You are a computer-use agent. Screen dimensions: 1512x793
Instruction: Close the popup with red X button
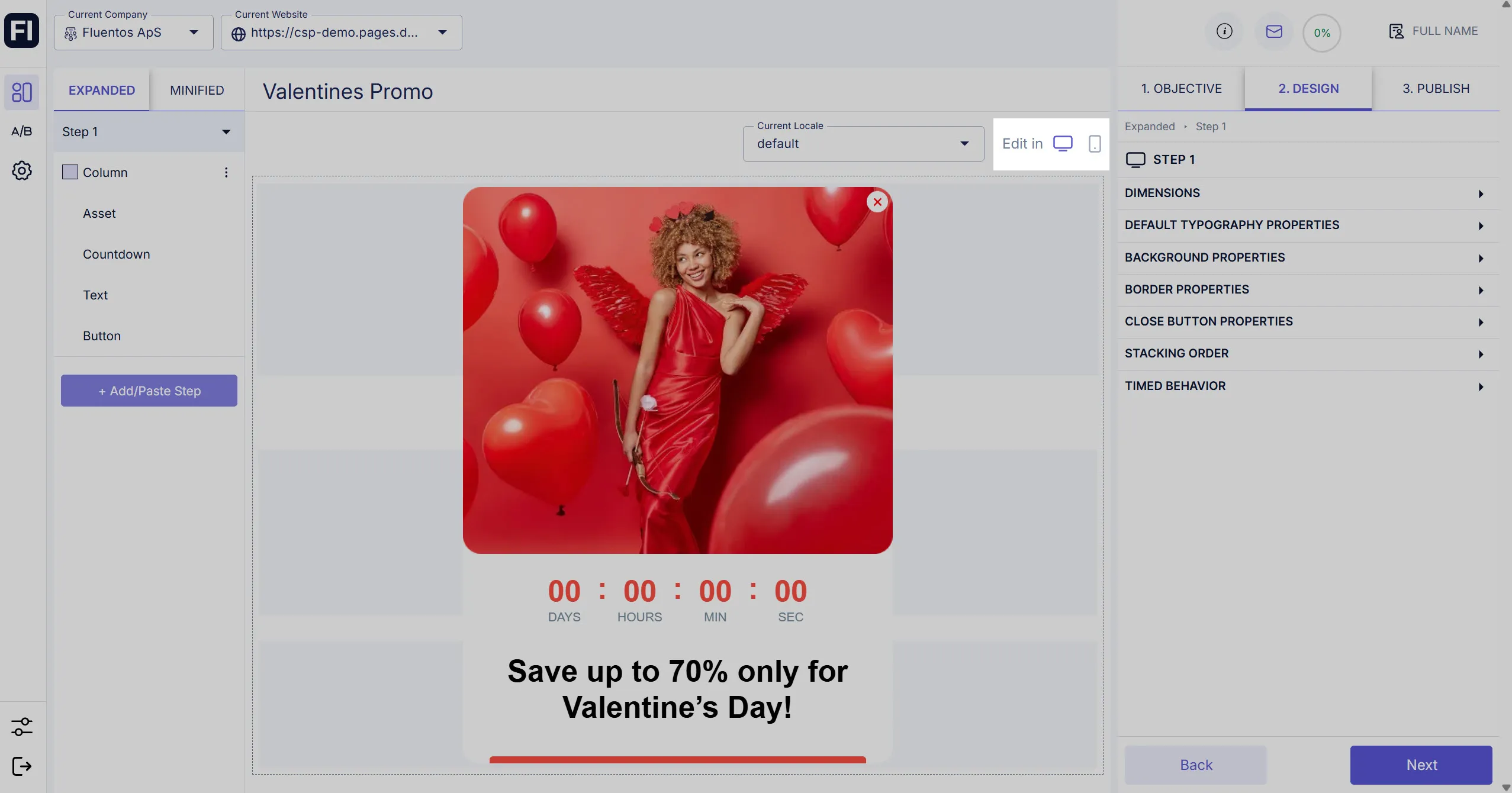(x=877, y=202)
